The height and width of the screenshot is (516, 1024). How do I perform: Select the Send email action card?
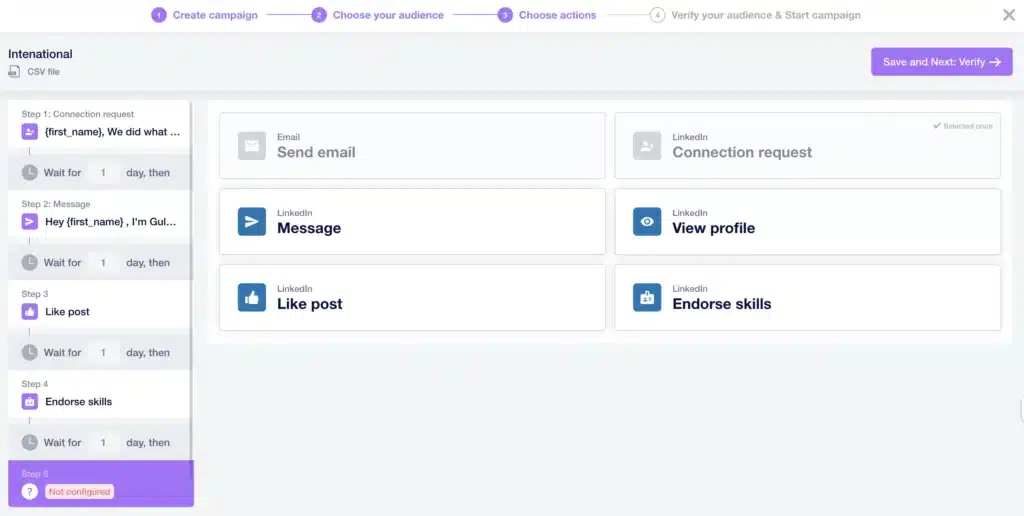point(412,146)
